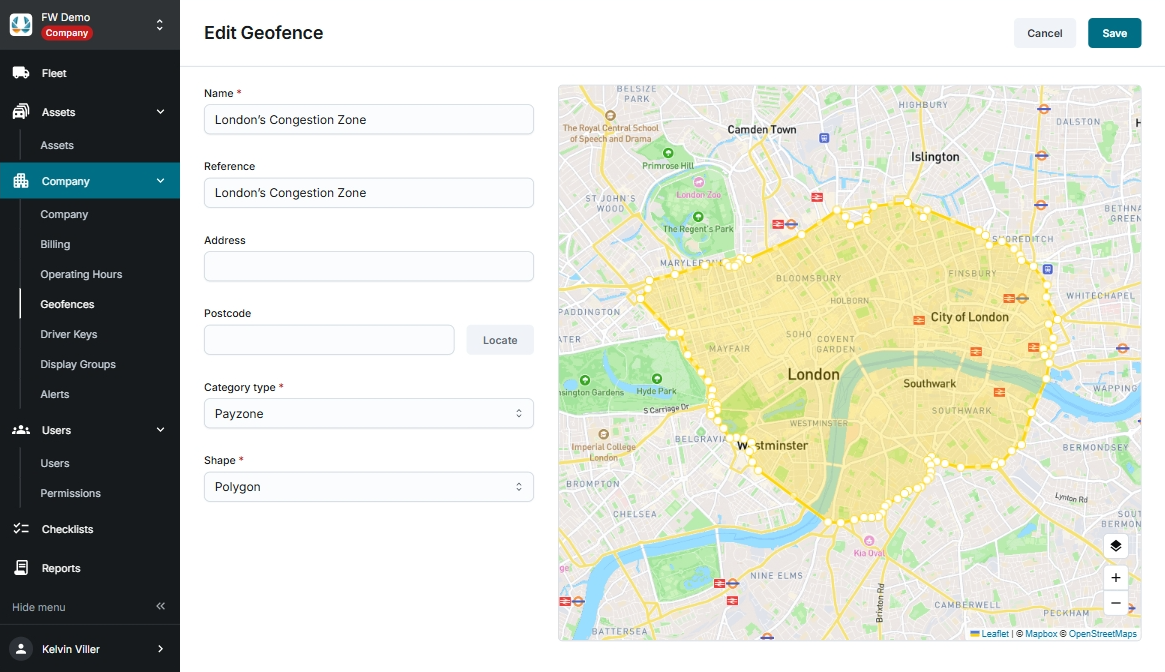Screen dimensions: 1165x672
Task: Focus the Postcode input field
Action: point(329,340)
